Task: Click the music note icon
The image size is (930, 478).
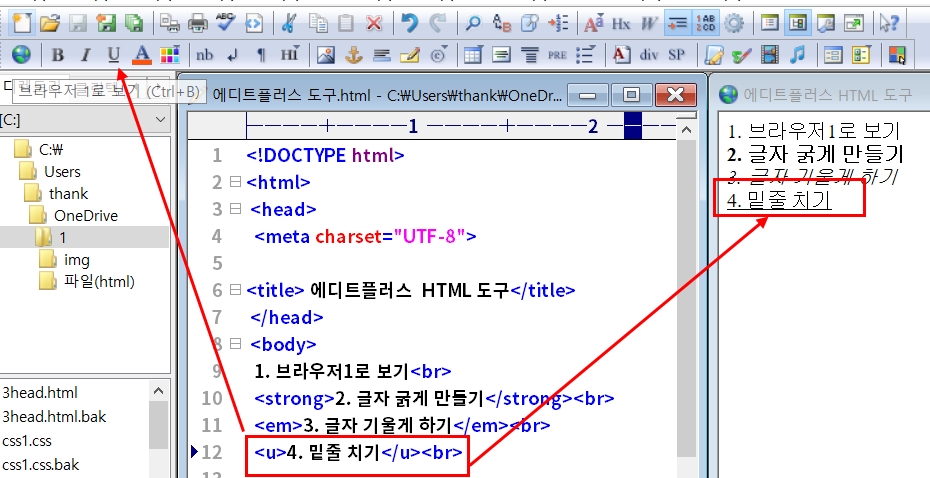Action: tap(798, 55)
